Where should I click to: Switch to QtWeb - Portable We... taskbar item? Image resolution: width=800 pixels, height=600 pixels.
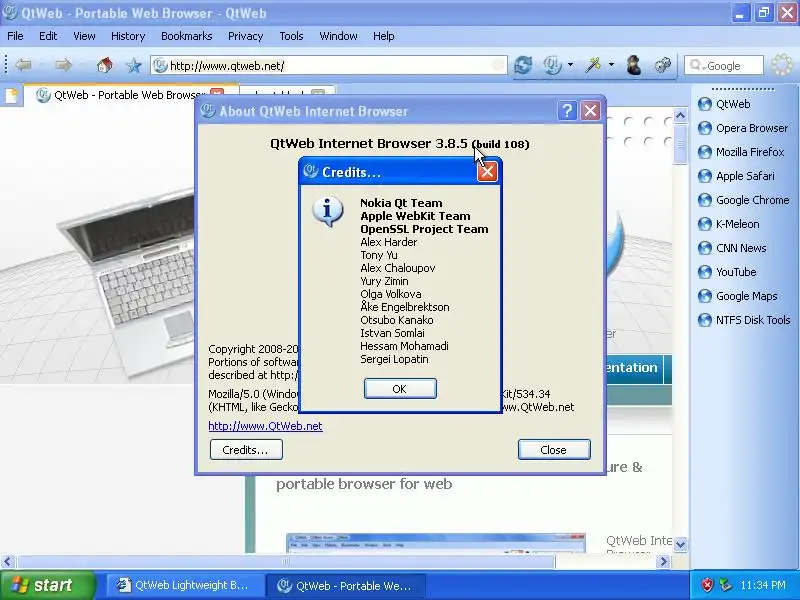click(345, 585)
